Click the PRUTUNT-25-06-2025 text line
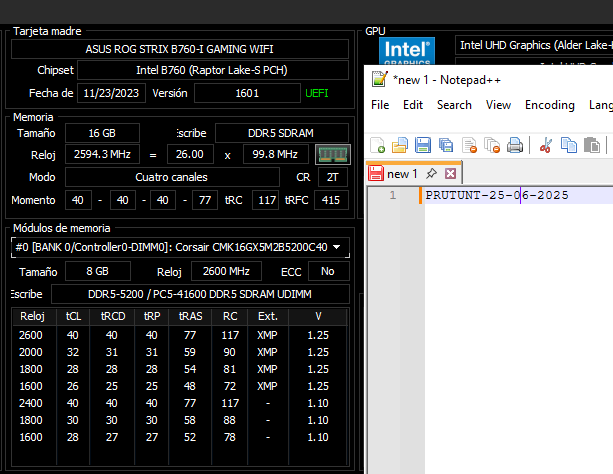Viewport: 613px width, 474px height. click(496, 195)
